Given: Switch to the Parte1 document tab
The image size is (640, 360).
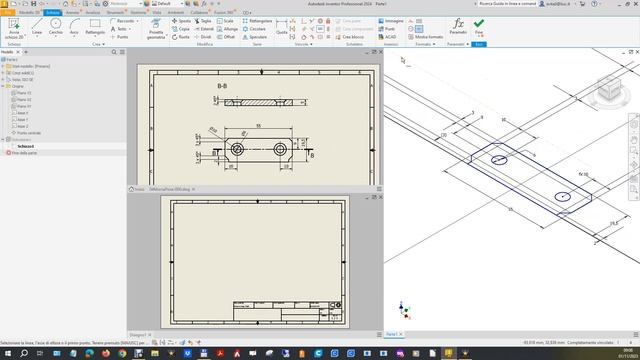Looking at the screenshot, I should click(x=391, y=334).
